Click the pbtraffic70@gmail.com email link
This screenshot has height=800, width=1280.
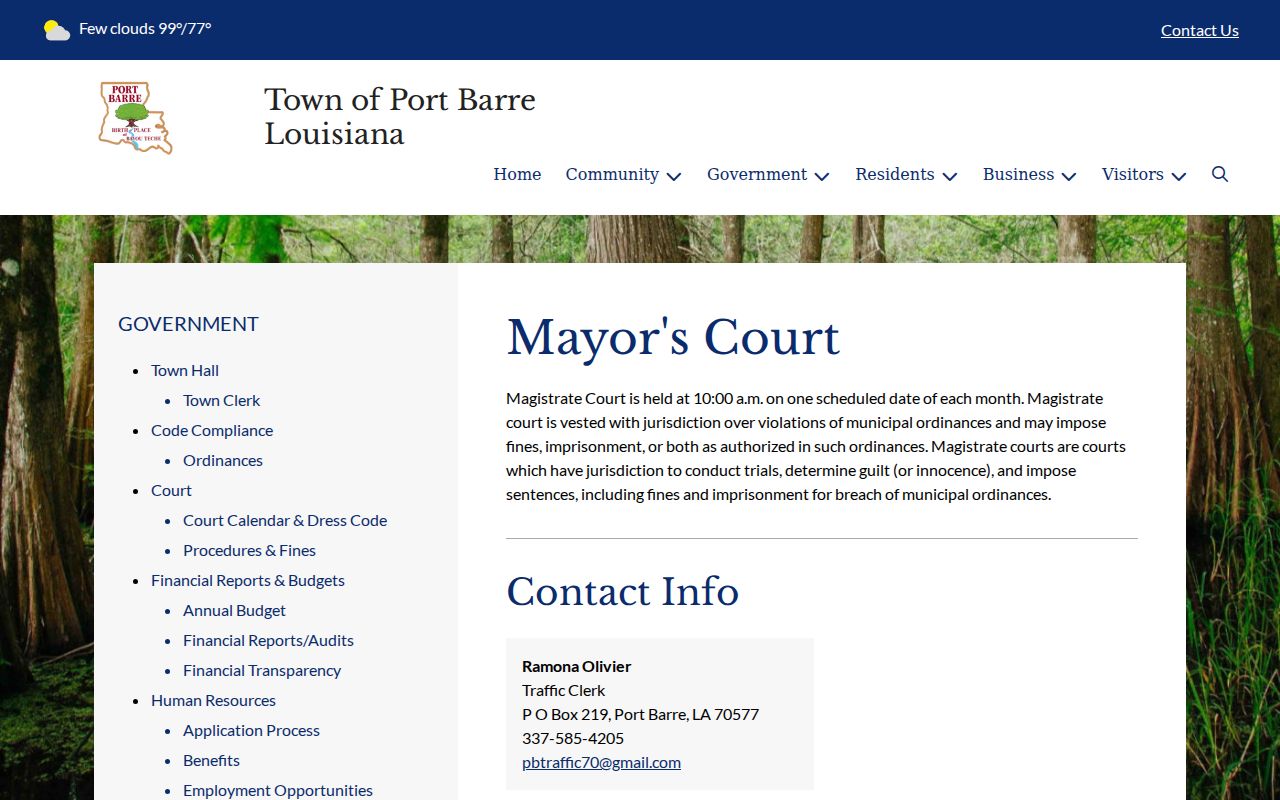(601, 762)
